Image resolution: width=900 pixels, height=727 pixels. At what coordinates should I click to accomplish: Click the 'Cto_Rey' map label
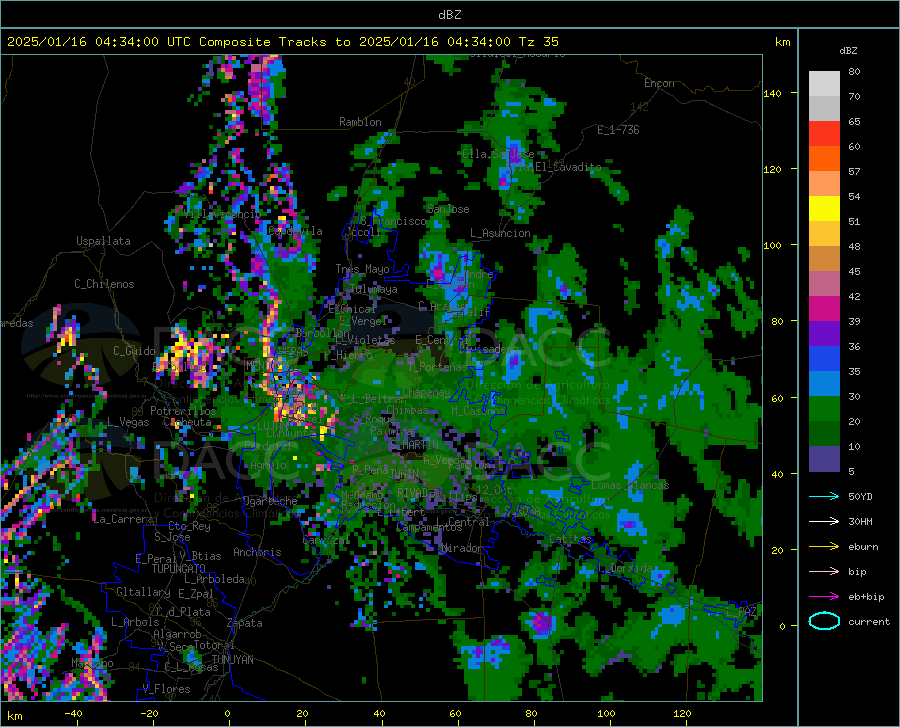tap(189, 526)
